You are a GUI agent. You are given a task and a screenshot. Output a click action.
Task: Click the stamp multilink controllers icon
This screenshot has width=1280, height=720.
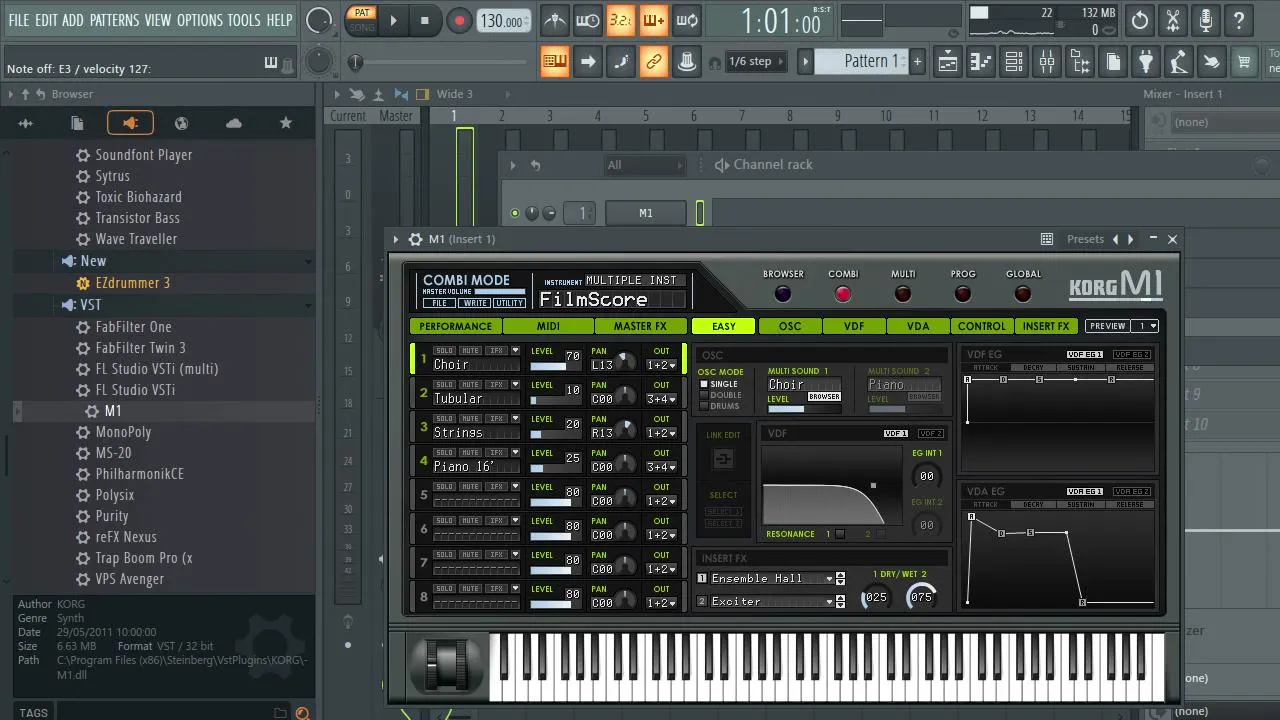pyautogui.click(x=686, y=62)
